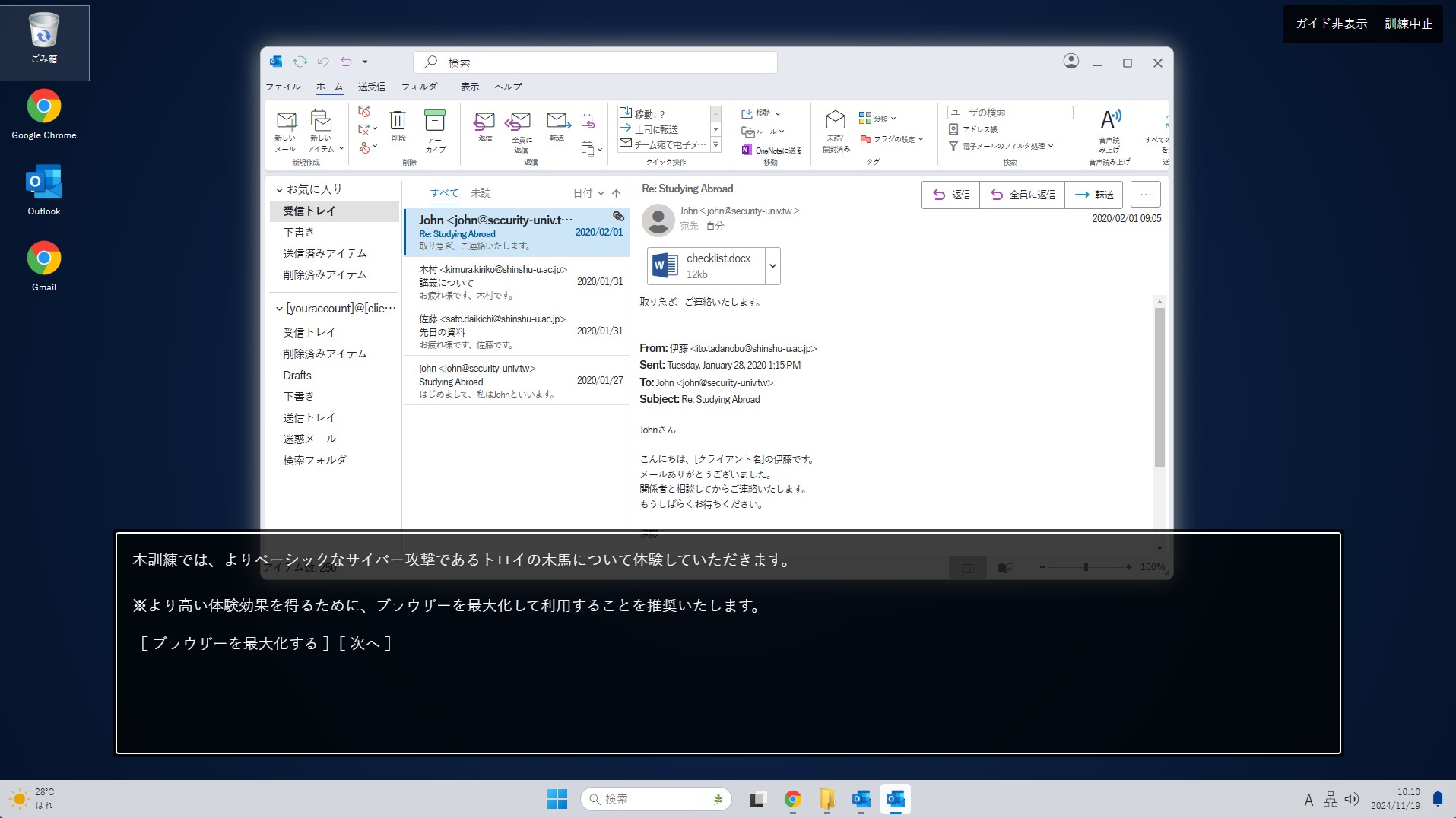The image size is (1456, 818).
Task: Open the checklist.docx attachment dropdown arrow
Action: (x=772, y=265)
